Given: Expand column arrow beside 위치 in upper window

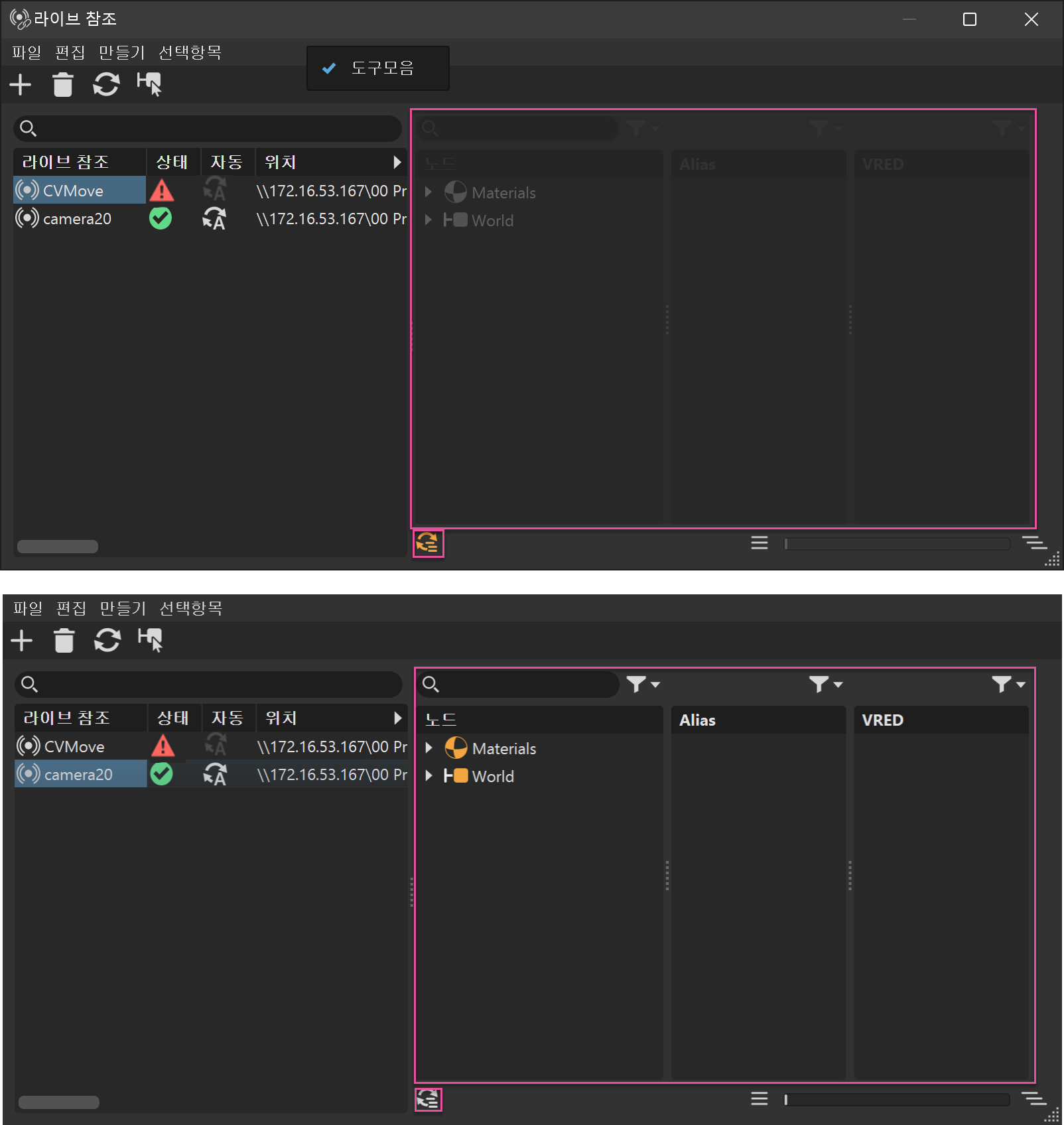Looking at the screenshot, I should coord(397,163).
